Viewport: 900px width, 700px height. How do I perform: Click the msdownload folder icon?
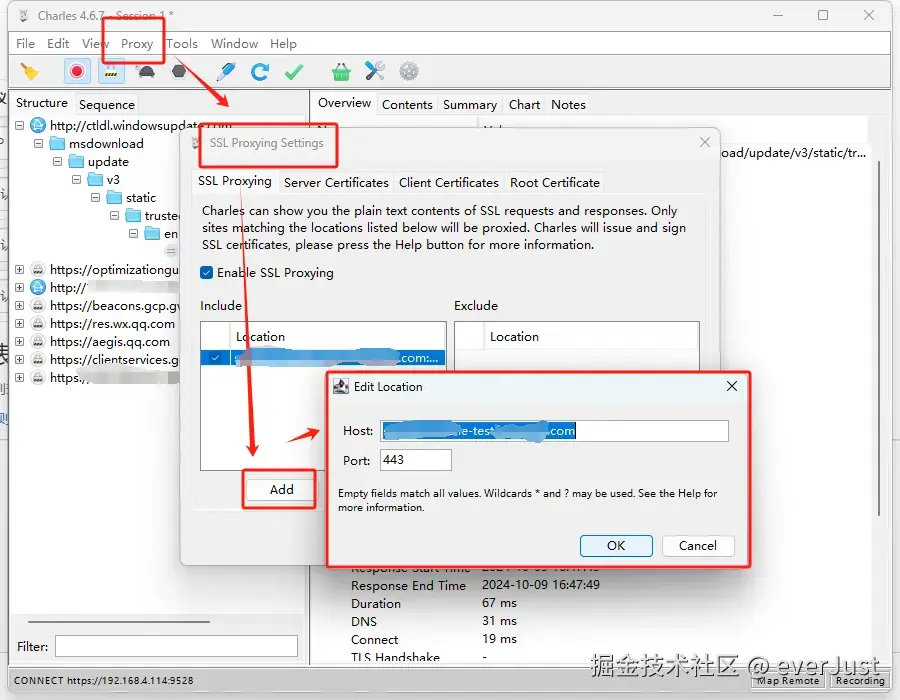(x=57, y=143)
